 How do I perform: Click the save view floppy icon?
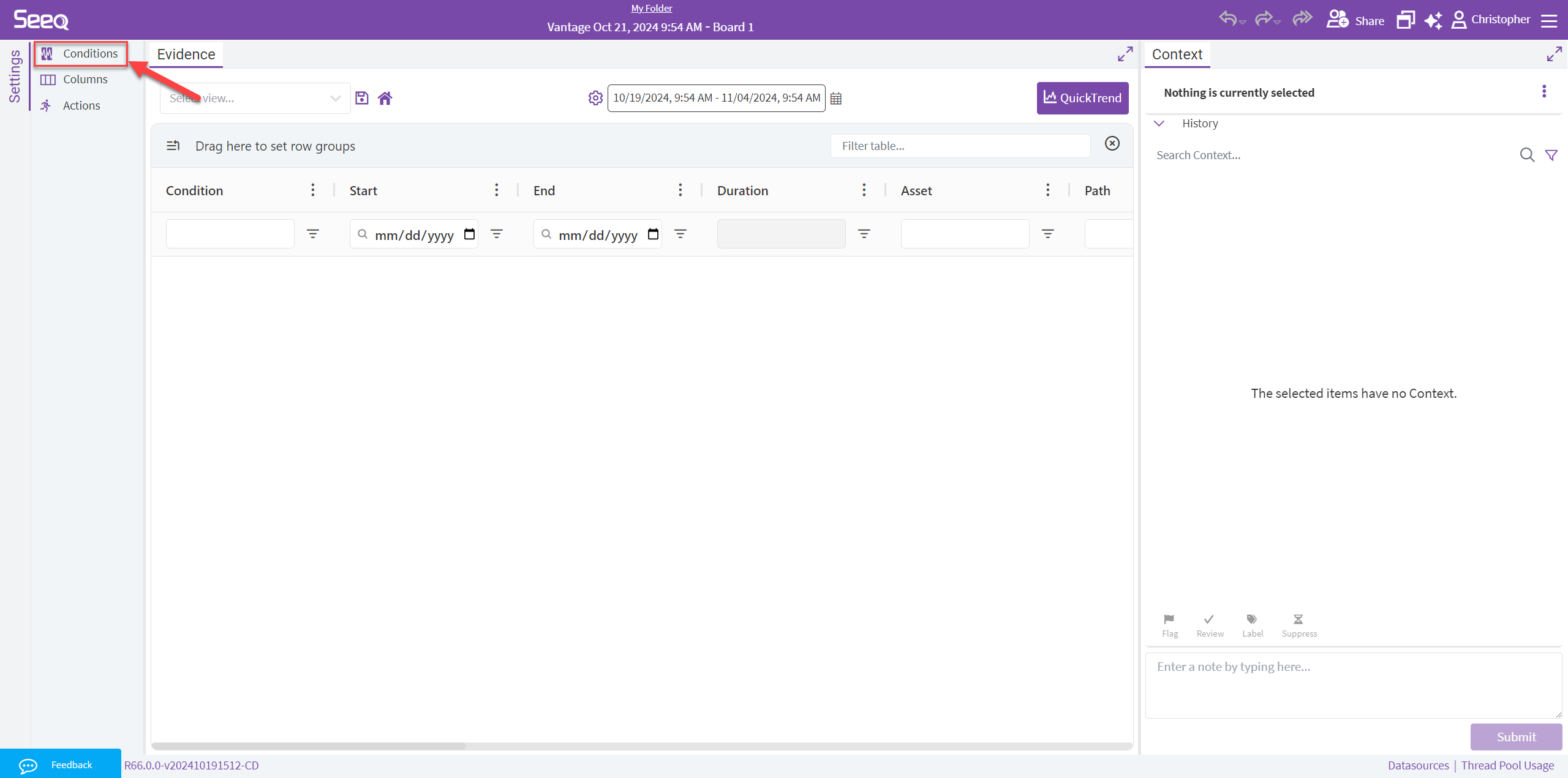click(362, 98)
